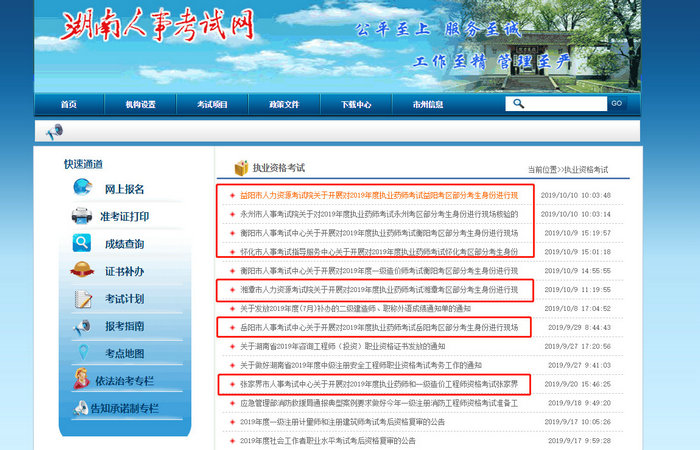Click the site search input field
Screen dimensions: 700x450
pos(554,104)
